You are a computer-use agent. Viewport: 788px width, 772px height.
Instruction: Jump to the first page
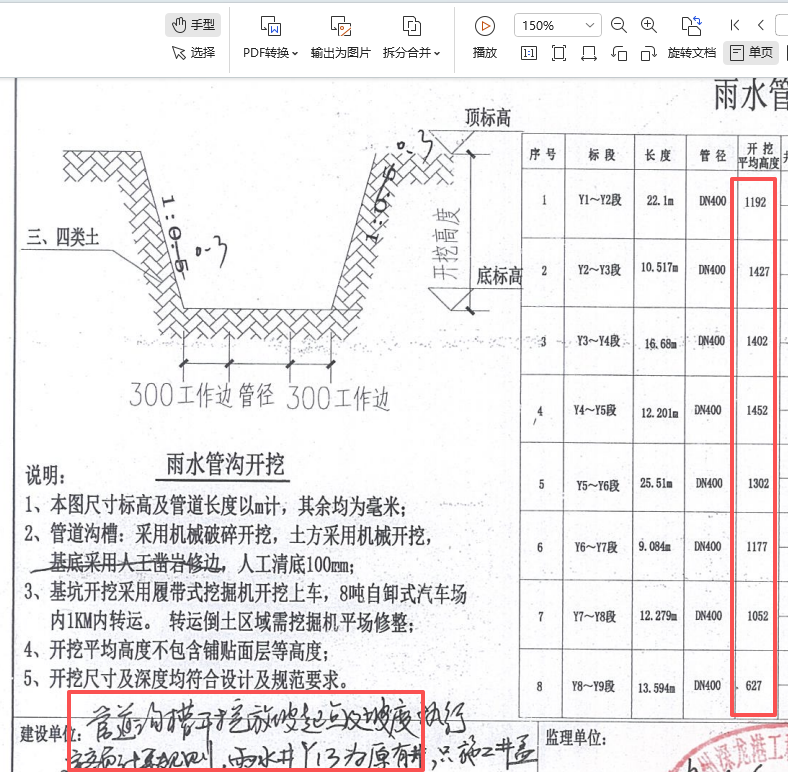pos(734,25)
